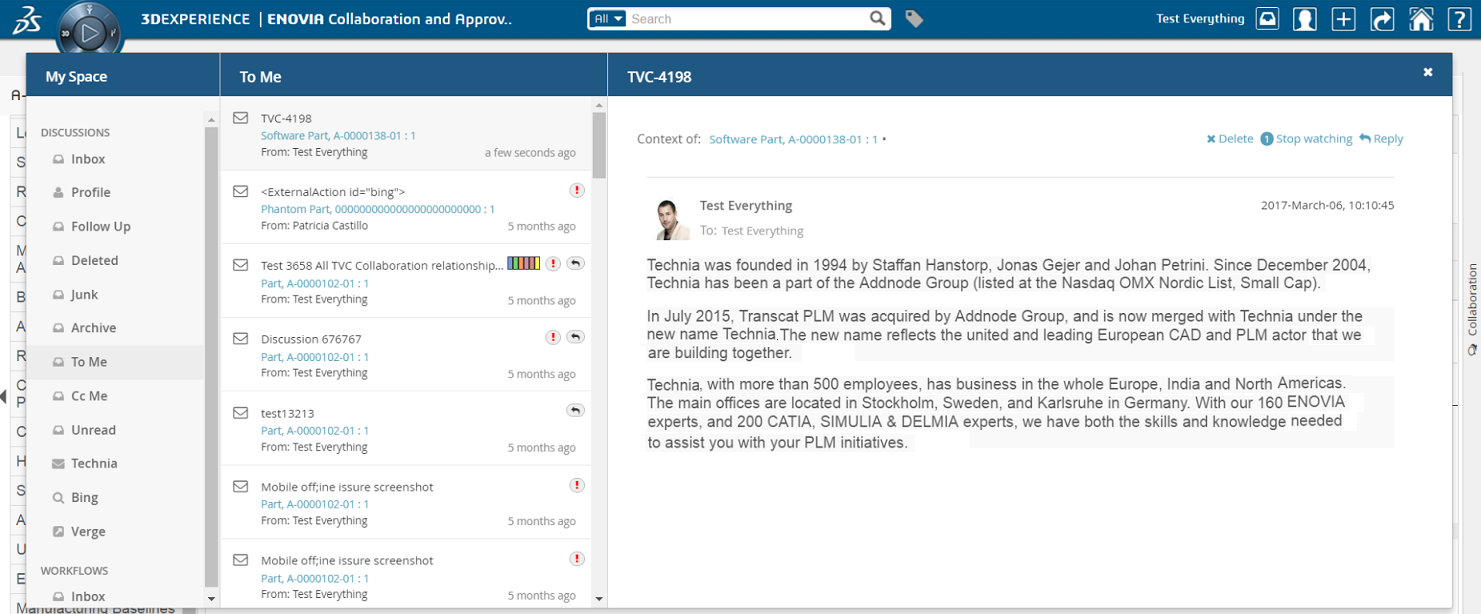Toggle Stop watching for TVC-4198
This screenshot has height=614, width=1481.
pos(1307,138)
